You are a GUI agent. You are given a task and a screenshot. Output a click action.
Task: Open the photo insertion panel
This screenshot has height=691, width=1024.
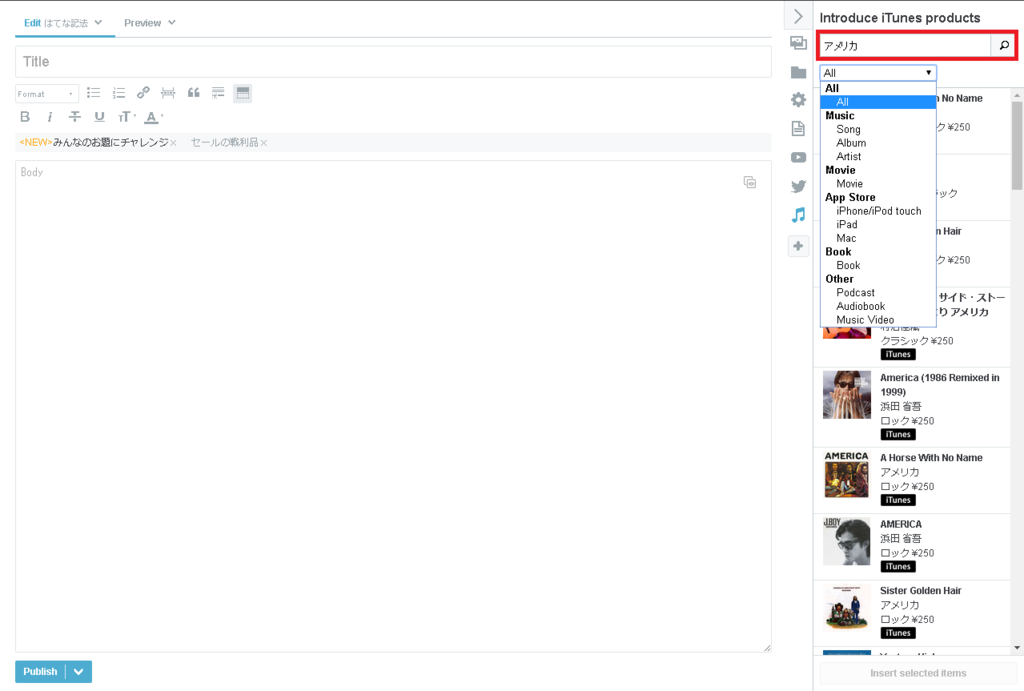pos(798,43)
